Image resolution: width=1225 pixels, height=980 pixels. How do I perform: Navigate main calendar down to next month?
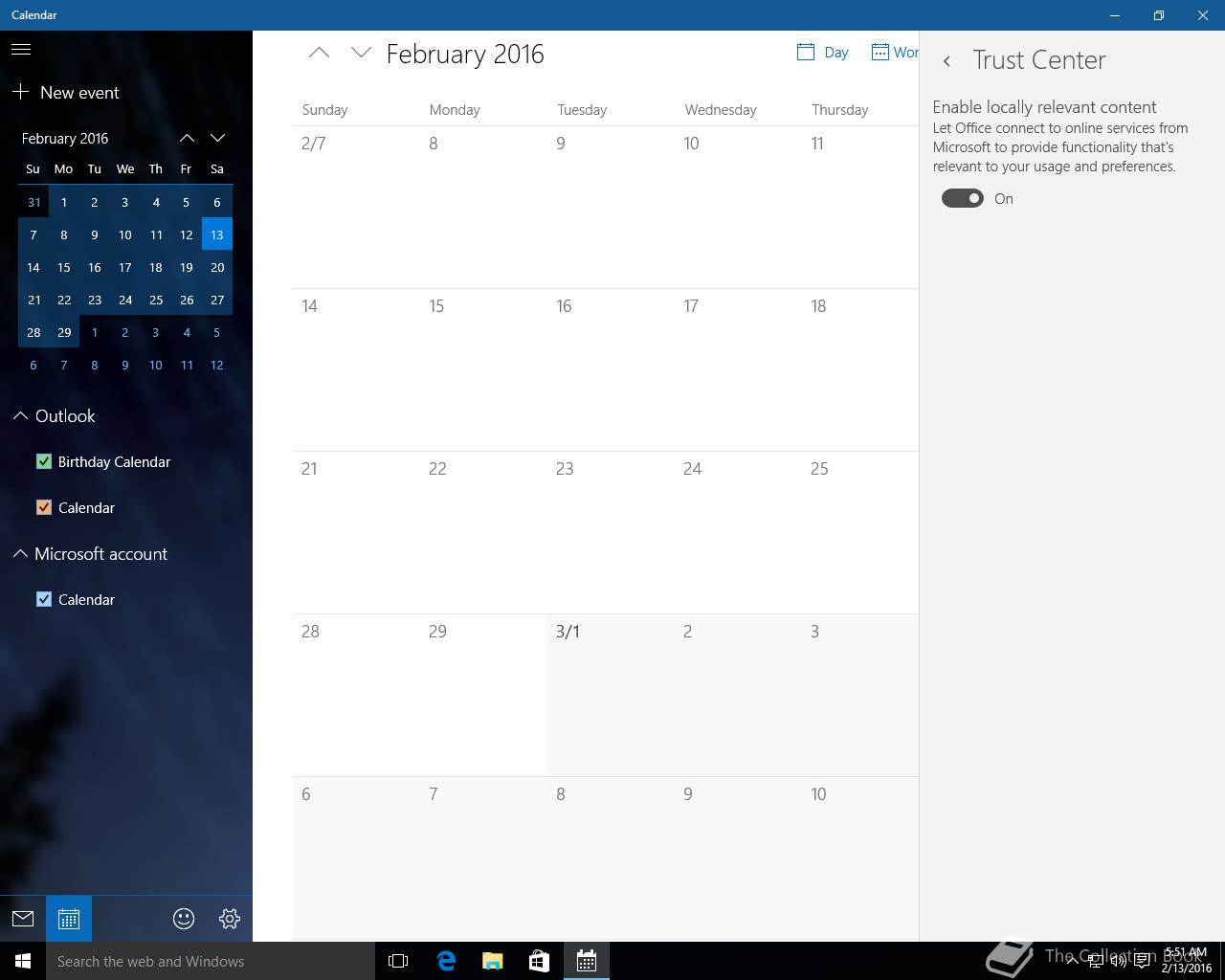point(361,54)
